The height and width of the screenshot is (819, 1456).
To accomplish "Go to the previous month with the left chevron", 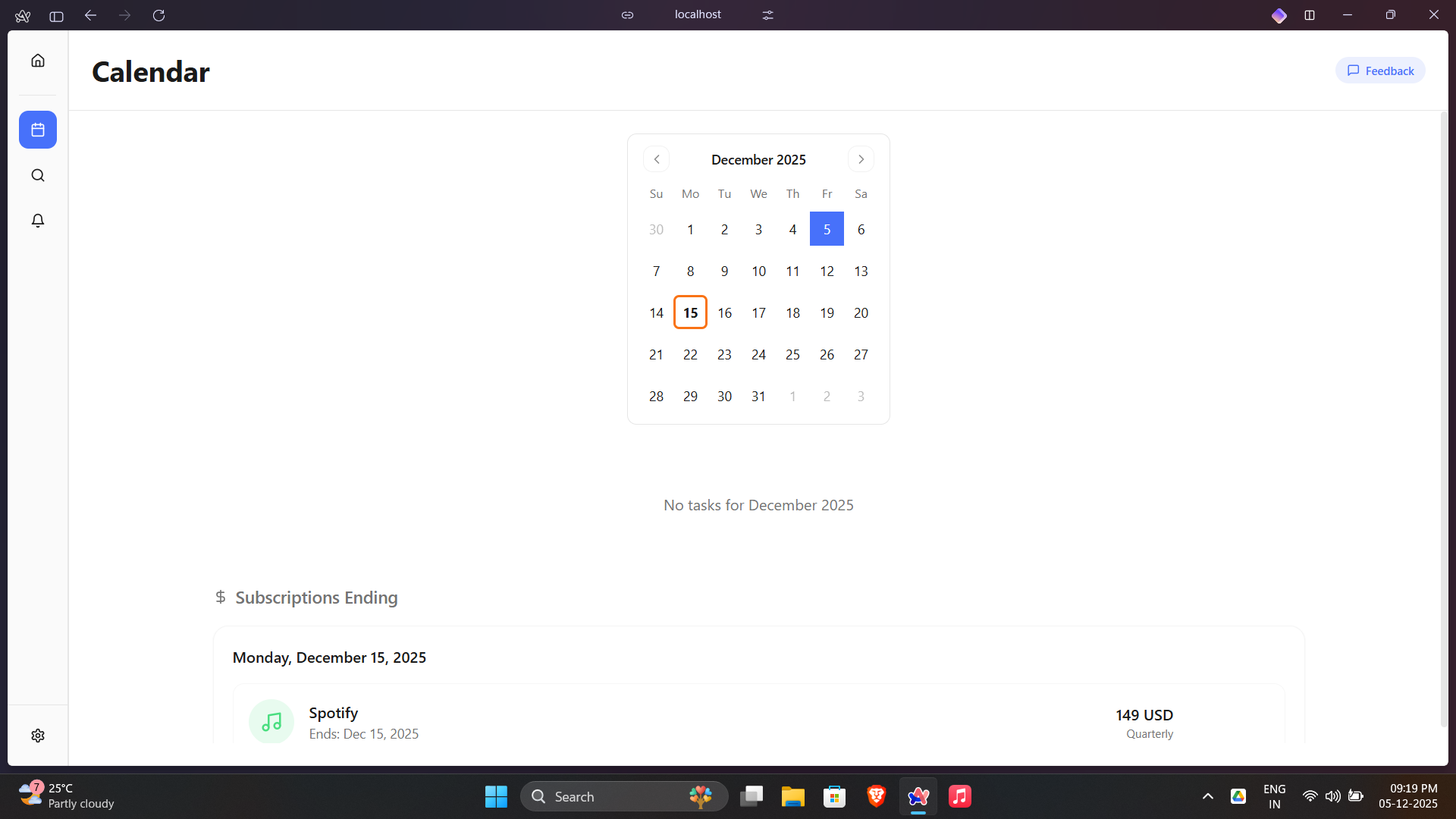I will point(656,158).
